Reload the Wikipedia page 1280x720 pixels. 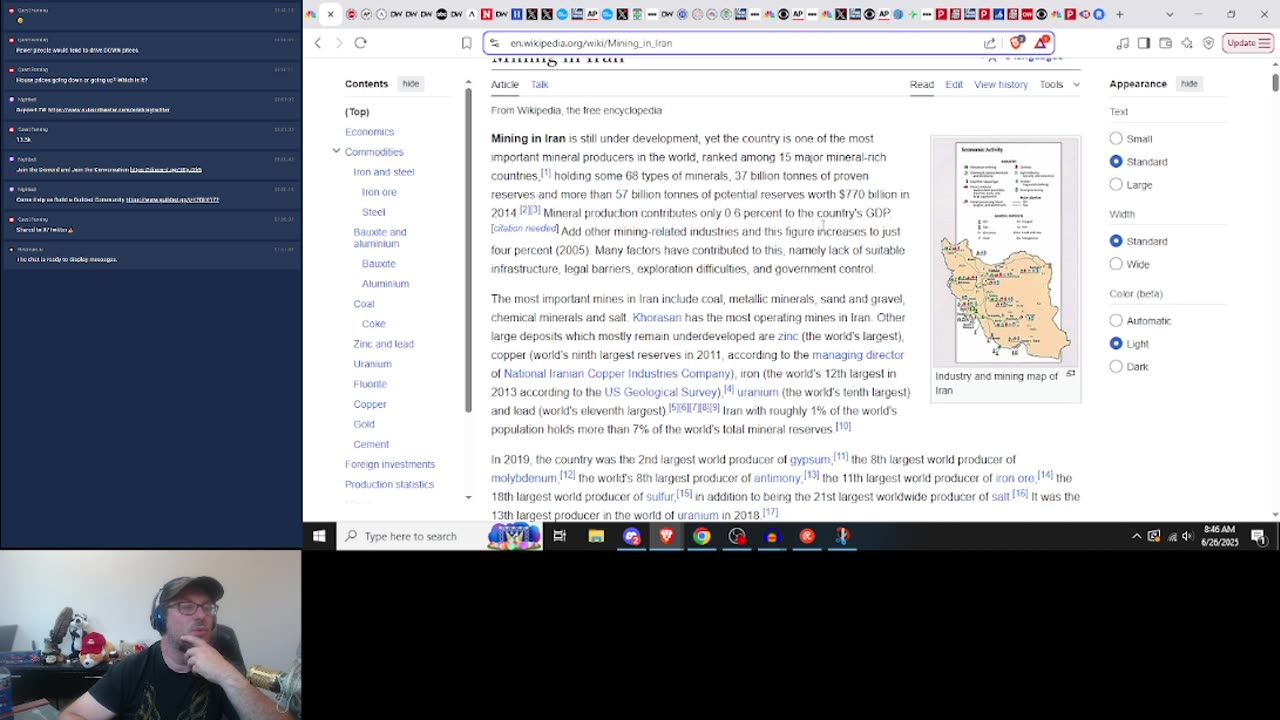coord(360,43)
